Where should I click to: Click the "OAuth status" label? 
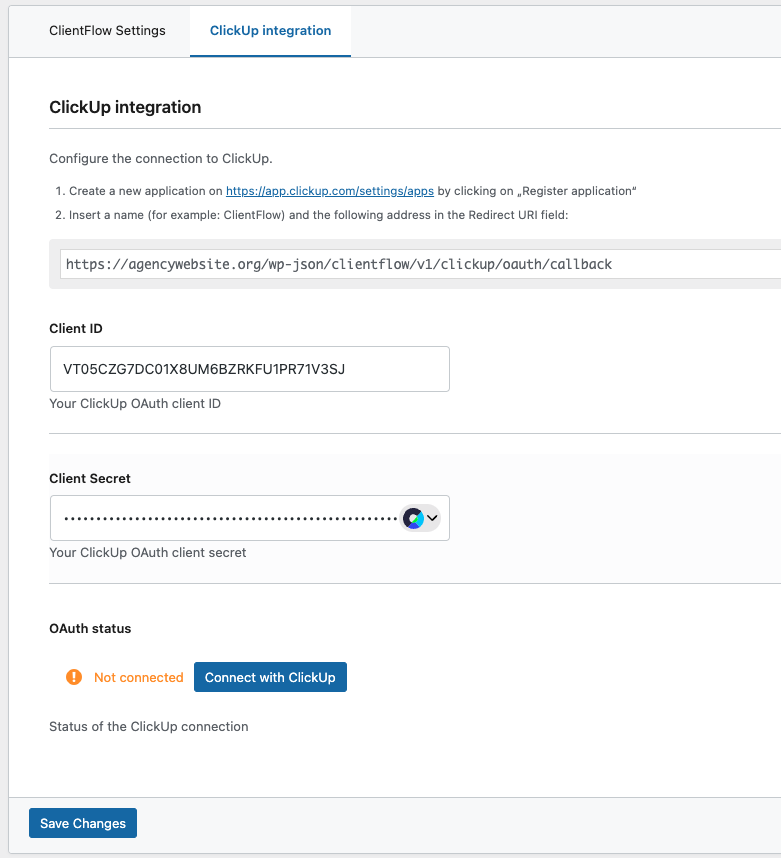90,628
